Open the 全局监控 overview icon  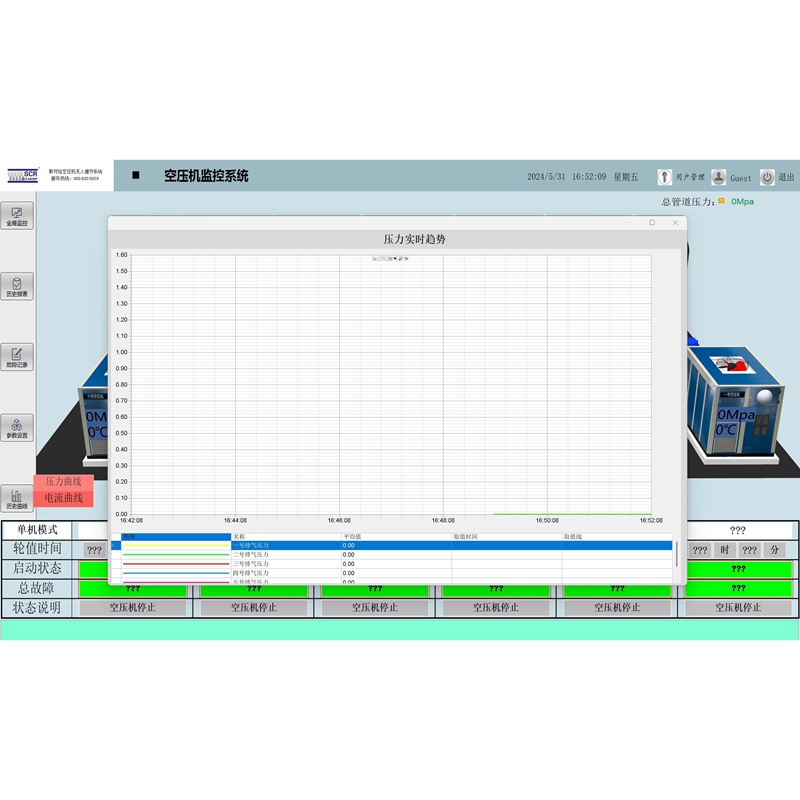[x=17, y=214]
